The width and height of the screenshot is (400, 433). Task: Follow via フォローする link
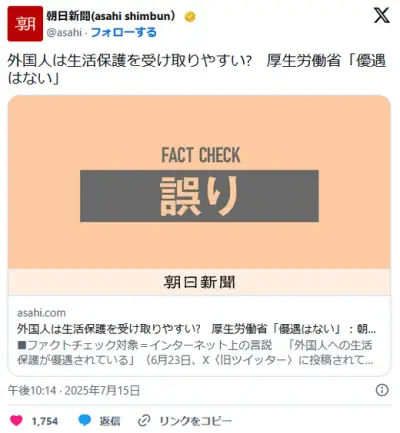tap(123, 32)
